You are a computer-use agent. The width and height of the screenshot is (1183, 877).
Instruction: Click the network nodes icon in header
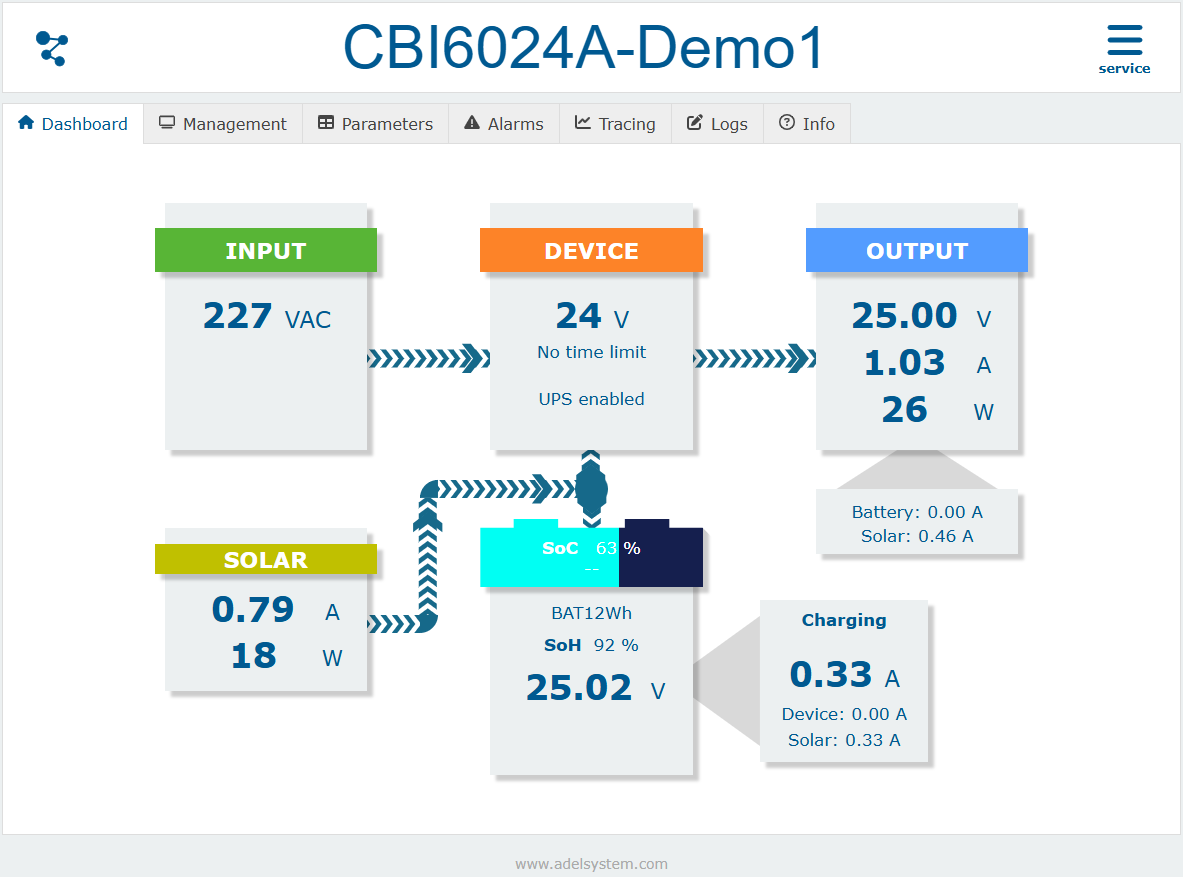[52, 48]
